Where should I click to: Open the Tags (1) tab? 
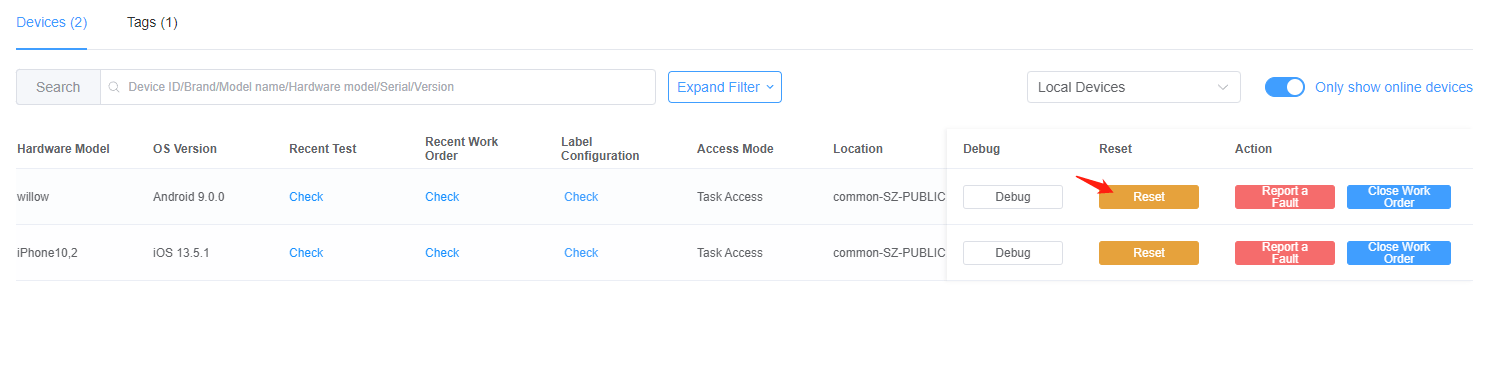point(152,22)
